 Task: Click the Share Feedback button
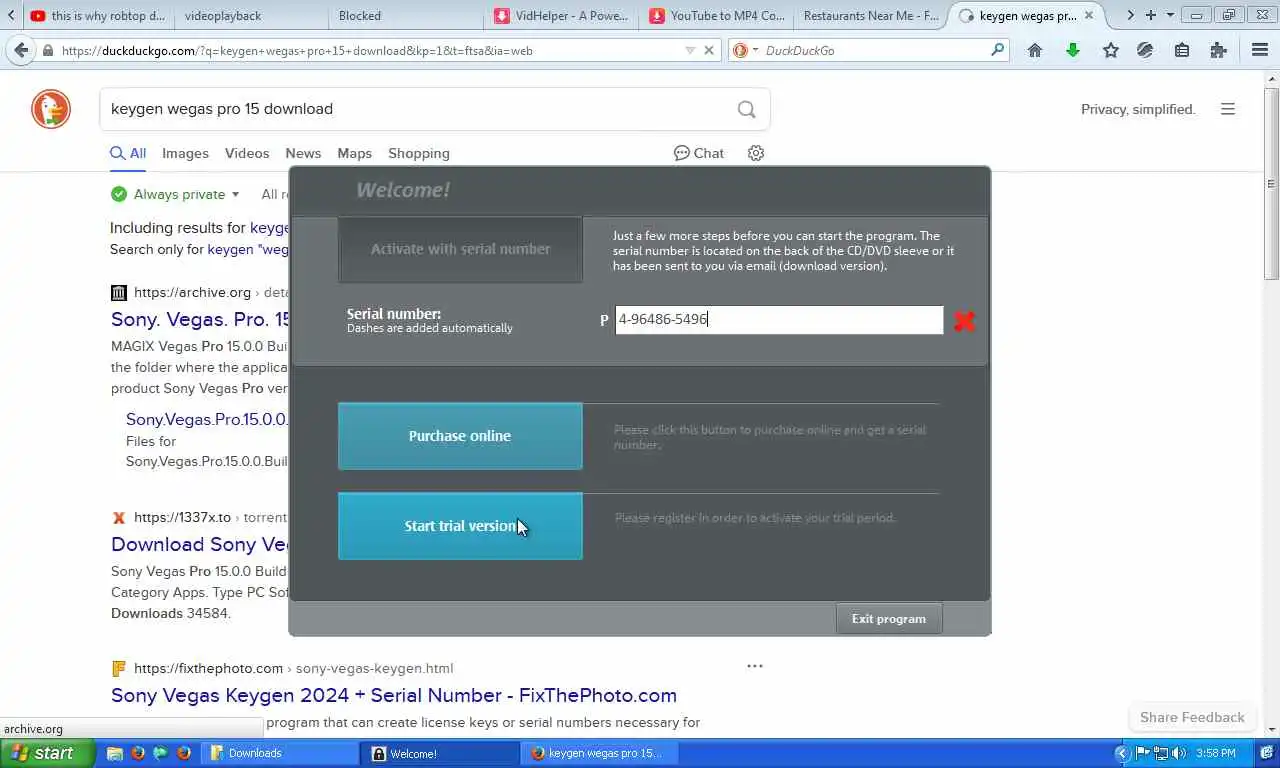point(1192,717)
